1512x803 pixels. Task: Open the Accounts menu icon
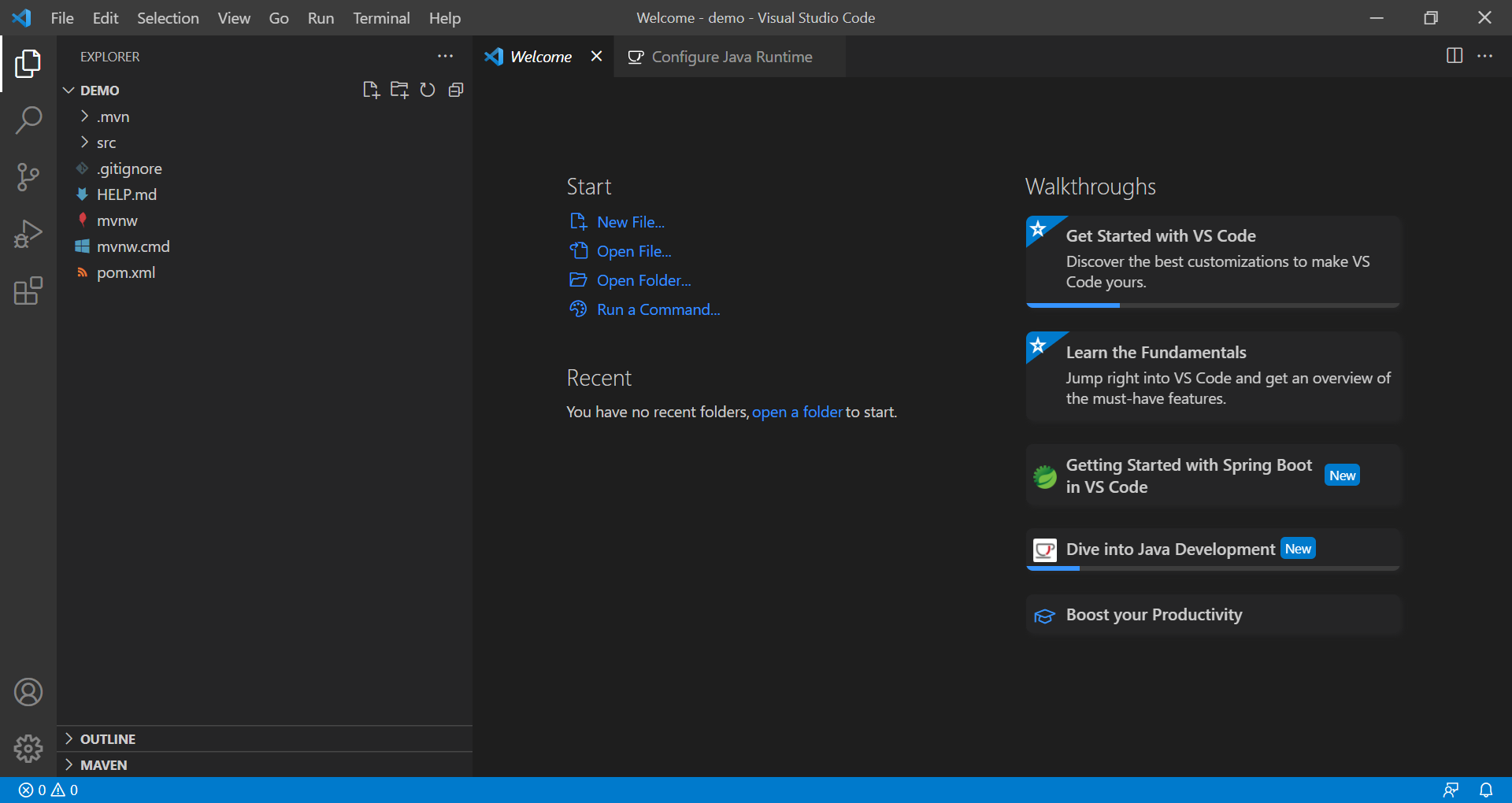point(28,692)
